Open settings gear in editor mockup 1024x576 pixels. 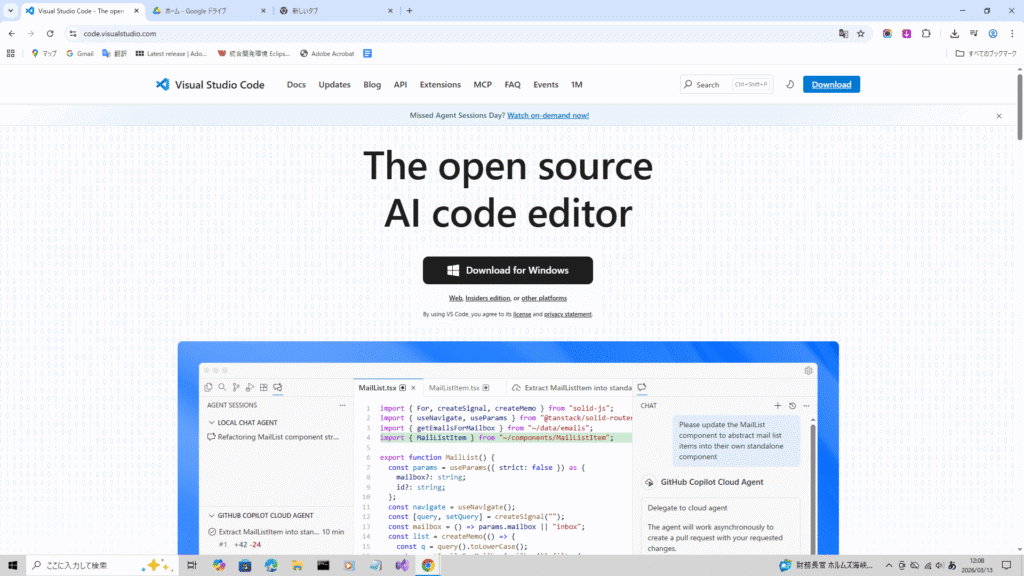coord(808,371)
